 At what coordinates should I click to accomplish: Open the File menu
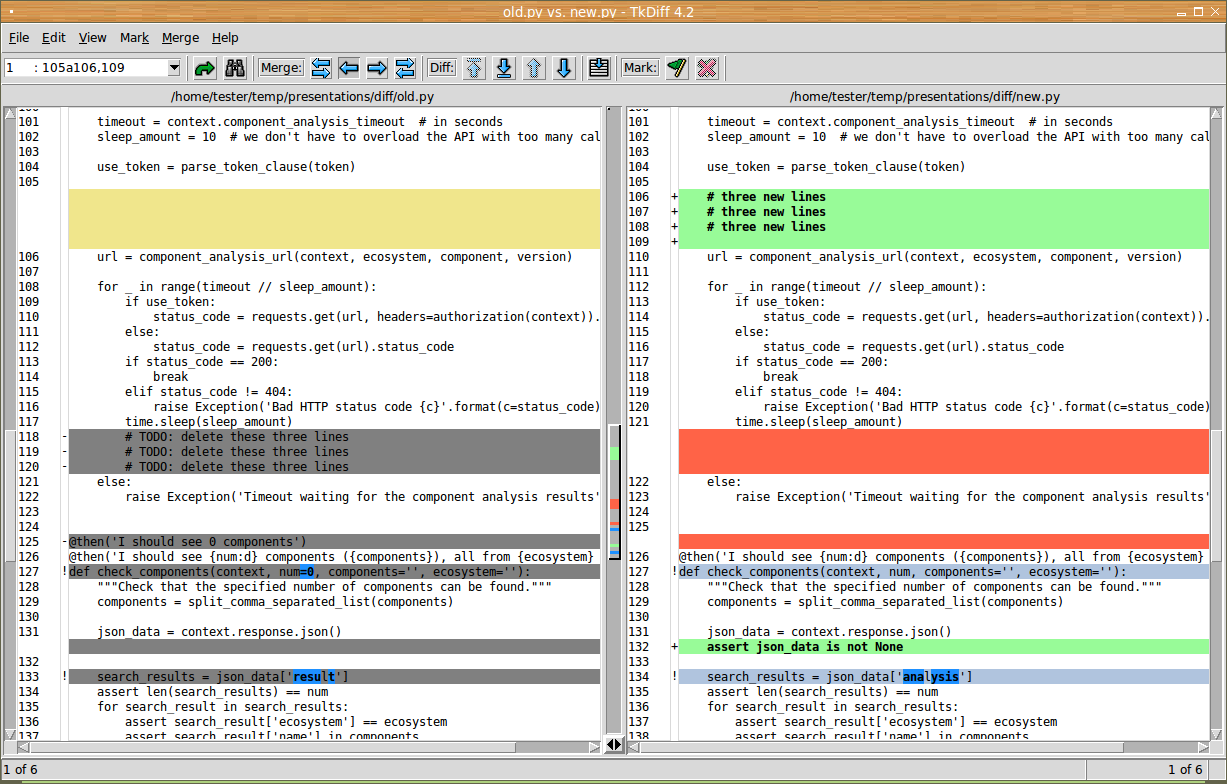pyautogui.click(x=19, y=38)
